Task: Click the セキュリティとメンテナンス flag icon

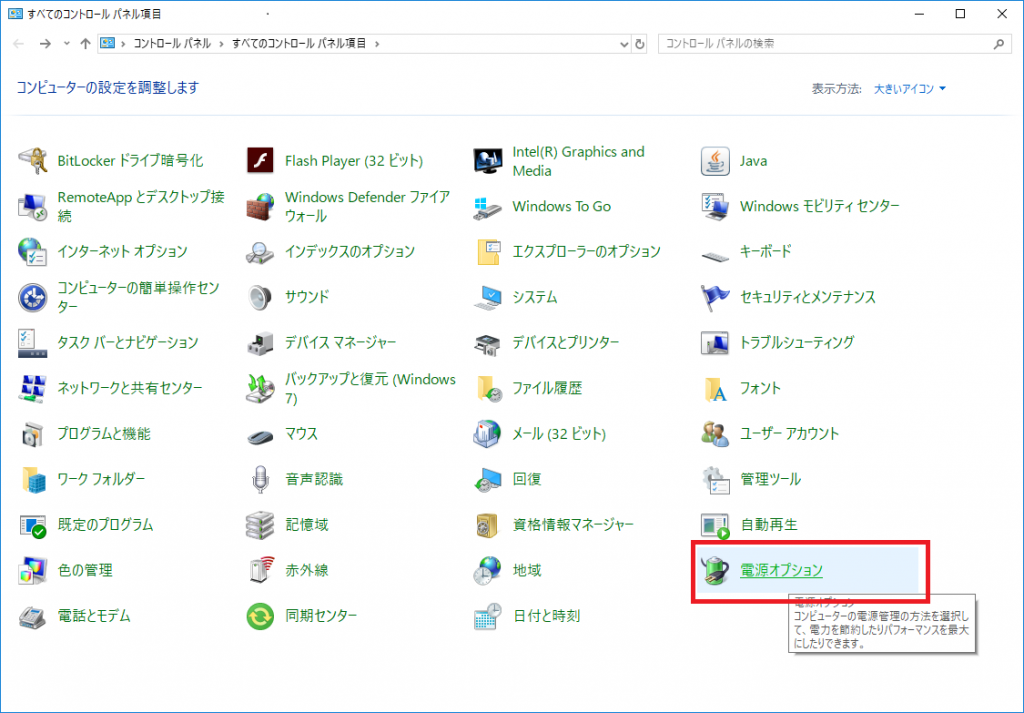Action: 715,297
